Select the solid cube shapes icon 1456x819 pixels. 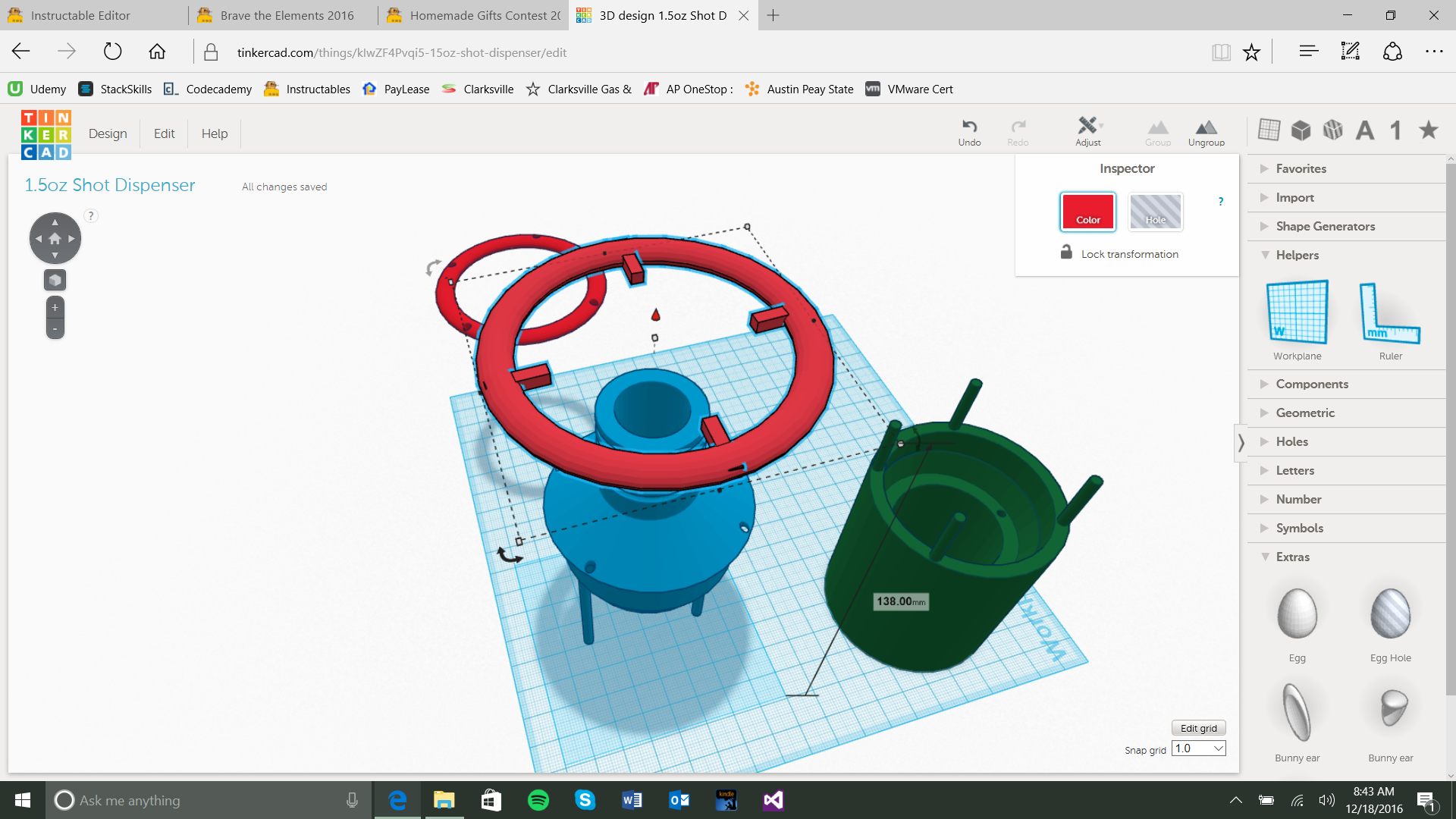click(x=1301, y=130)
